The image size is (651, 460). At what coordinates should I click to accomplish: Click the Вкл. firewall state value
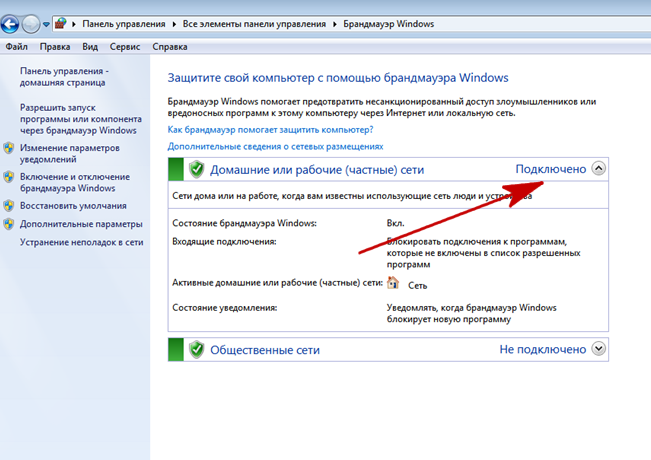click(x=395, y=223)
